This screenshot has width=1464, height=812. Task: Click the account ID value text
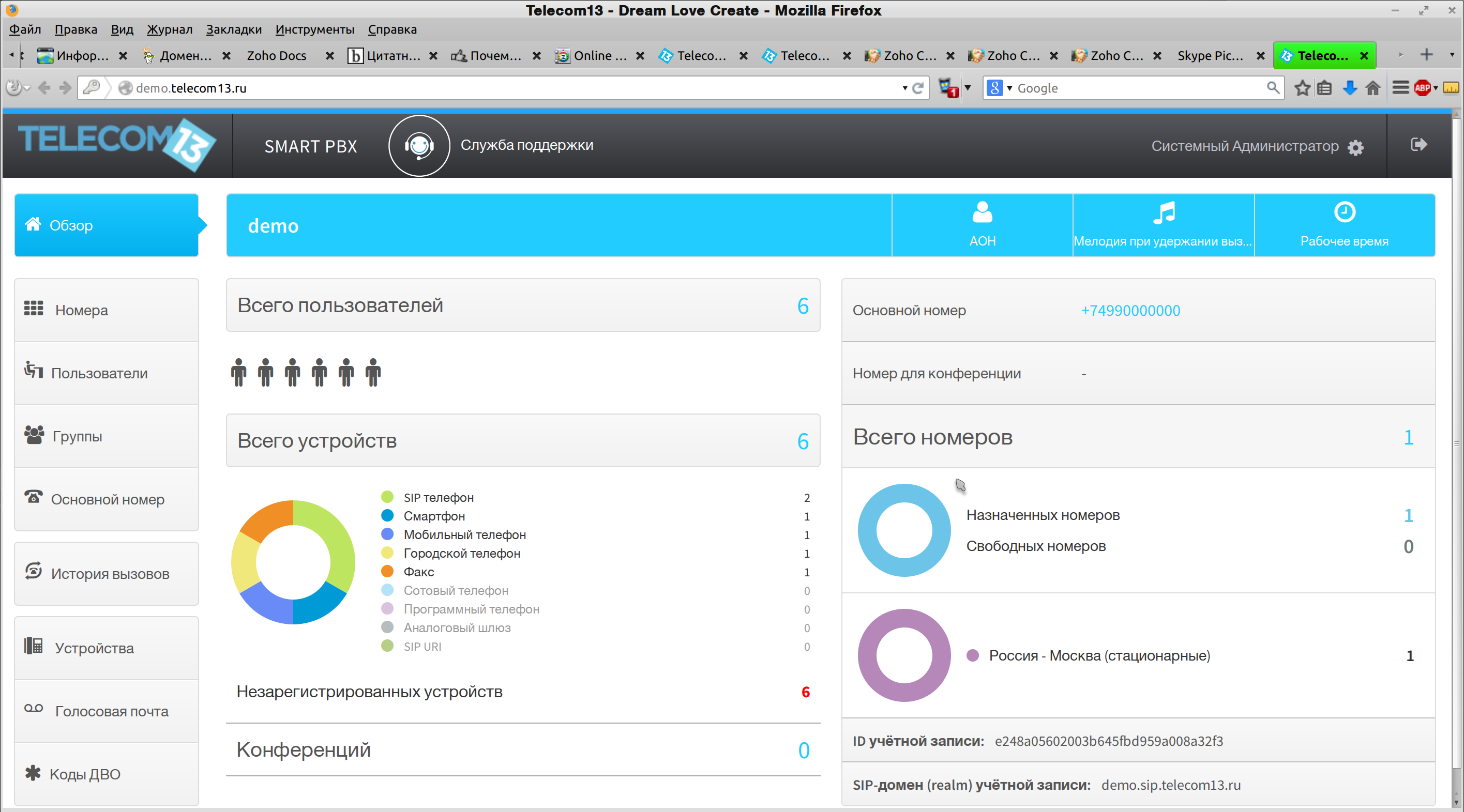(1109, 742)
